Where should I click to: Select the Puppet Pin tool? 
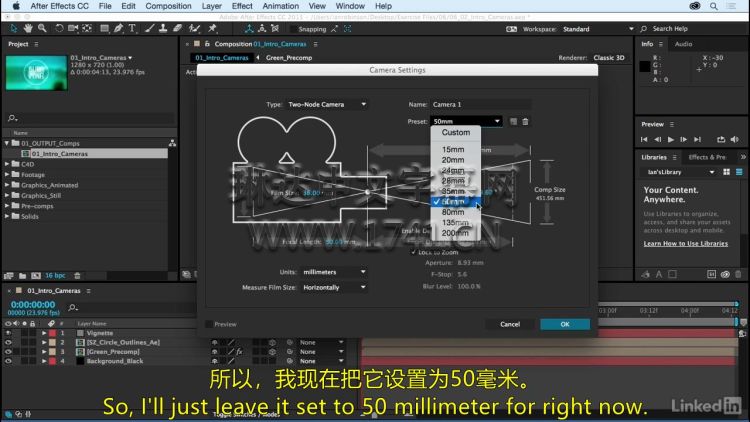[x=212, y=29]
